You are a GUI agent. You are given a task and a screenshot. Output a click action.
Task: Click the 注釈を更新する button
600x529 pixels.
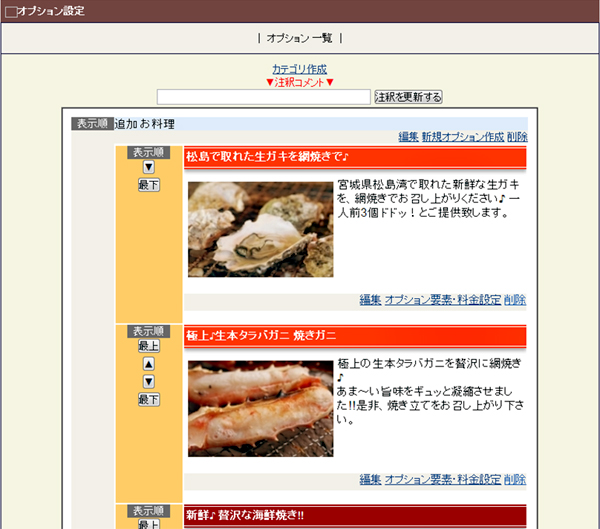[x=408, y=97]
